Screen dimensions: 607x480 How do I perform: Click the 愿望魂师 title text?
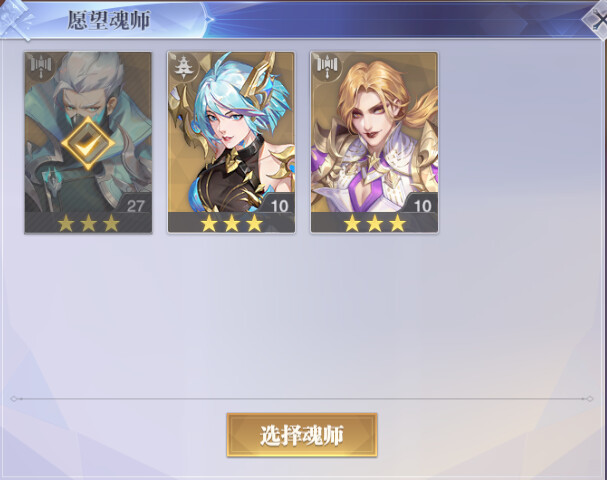tap(109, 20)
